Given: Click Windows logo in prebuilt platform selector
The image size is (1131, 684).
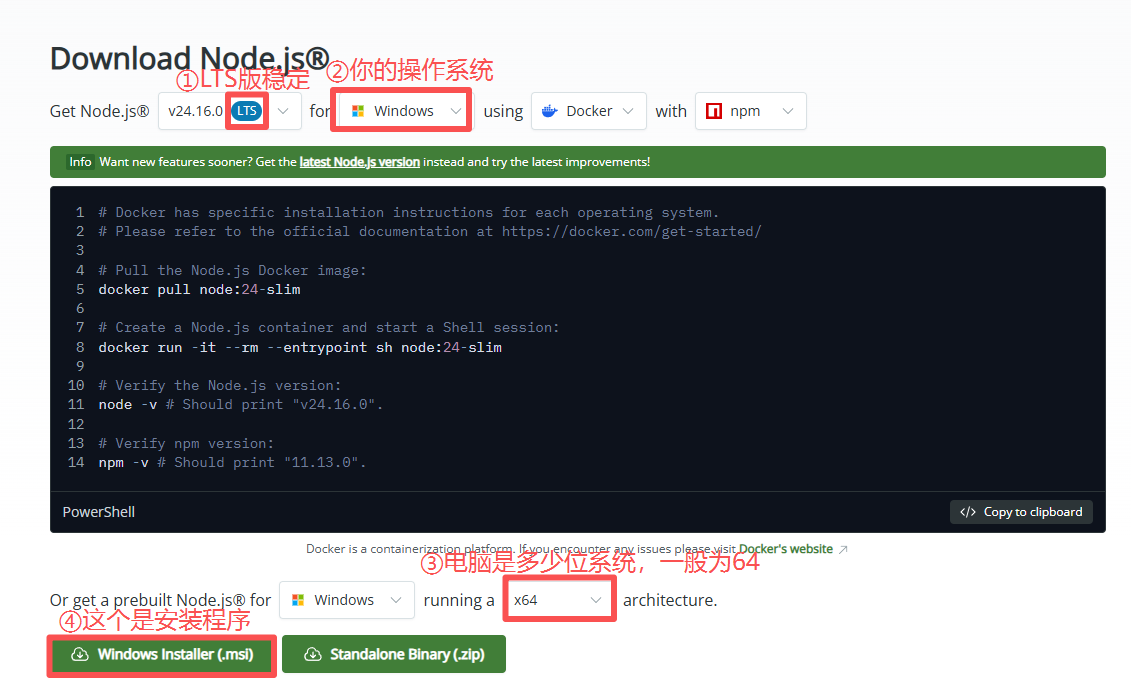Looking at the screenshot, I should pyautogui.click(x=298, y=600).
